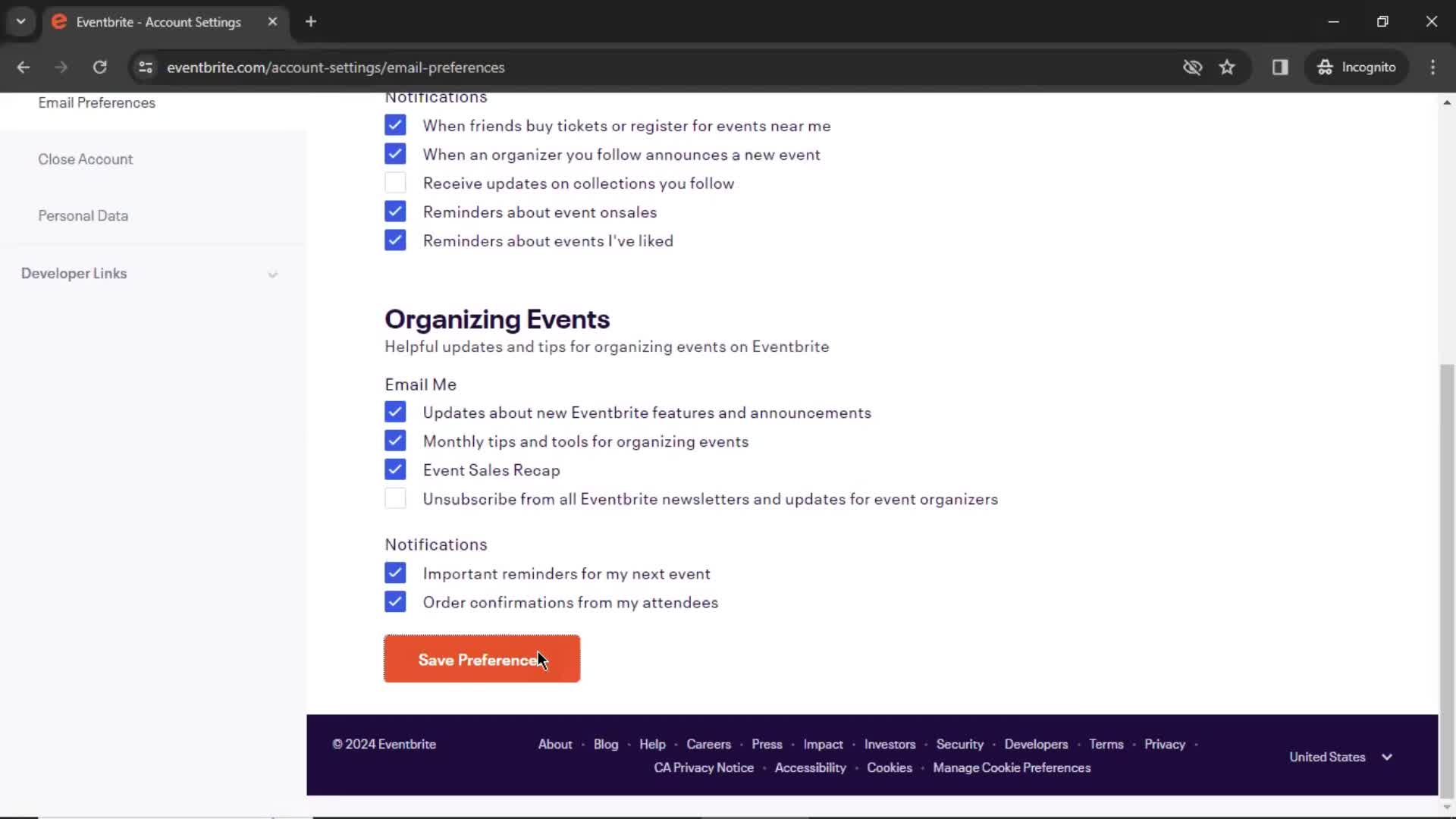Enable Receive updates on collections you follow
Image resolution: width=1456 pixels, height=819 pixels.
coord(395,183)
